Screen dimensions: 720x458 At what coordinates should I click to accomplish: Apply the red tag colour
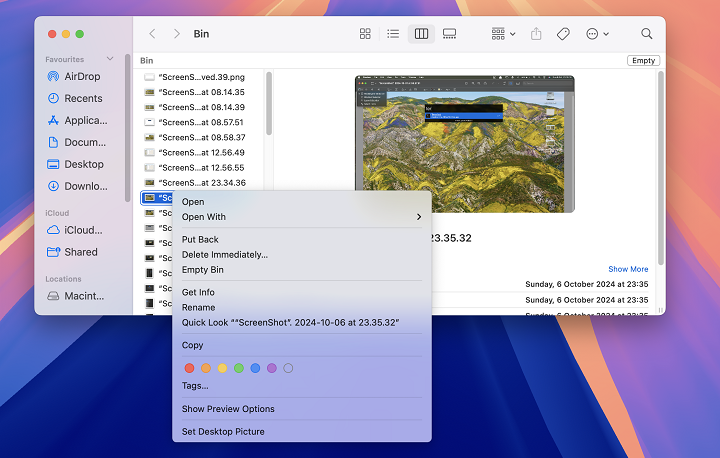189,368
